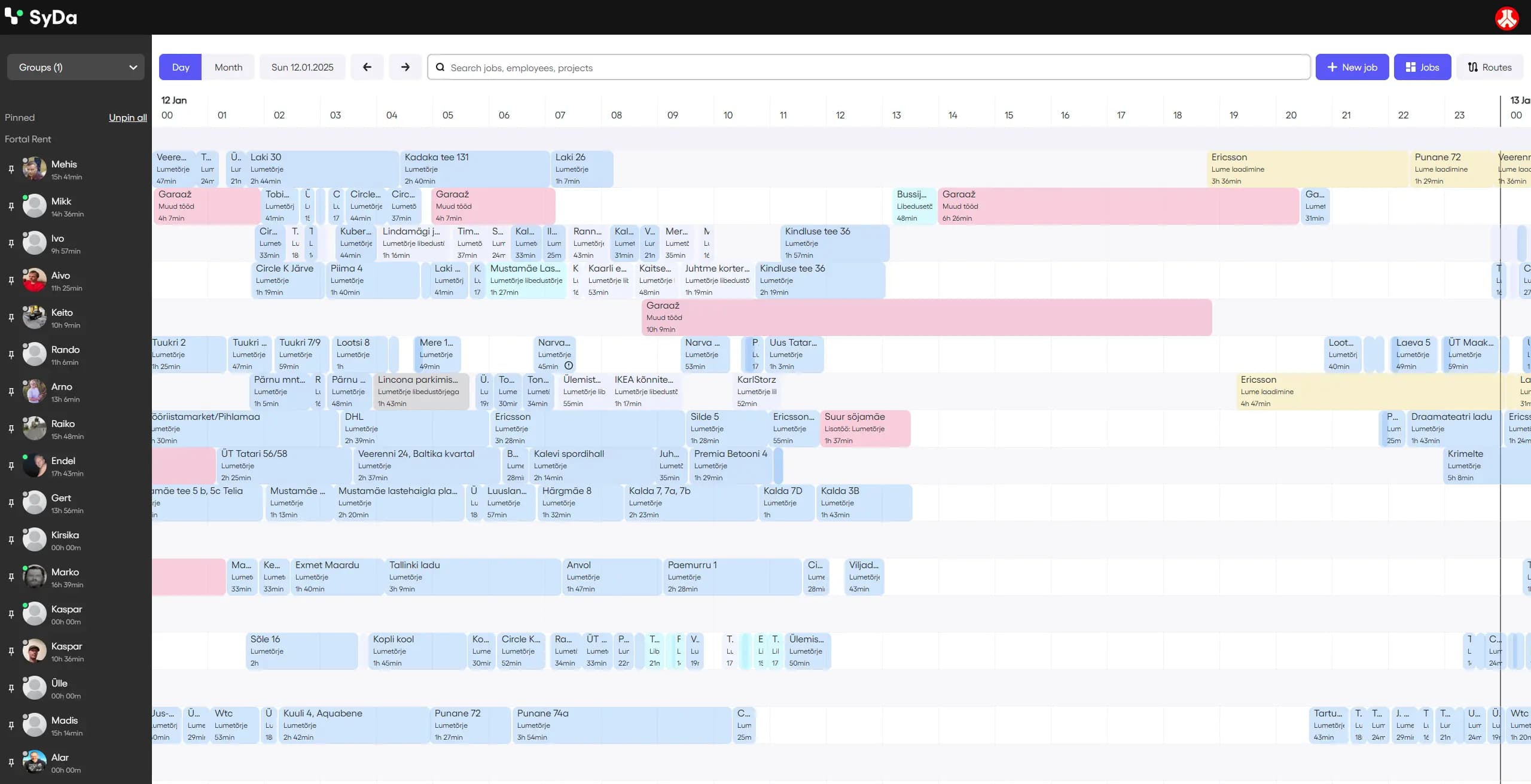Open Arno's Lincona parkimis job
1531x784 pixels.
tap(421, 392)
